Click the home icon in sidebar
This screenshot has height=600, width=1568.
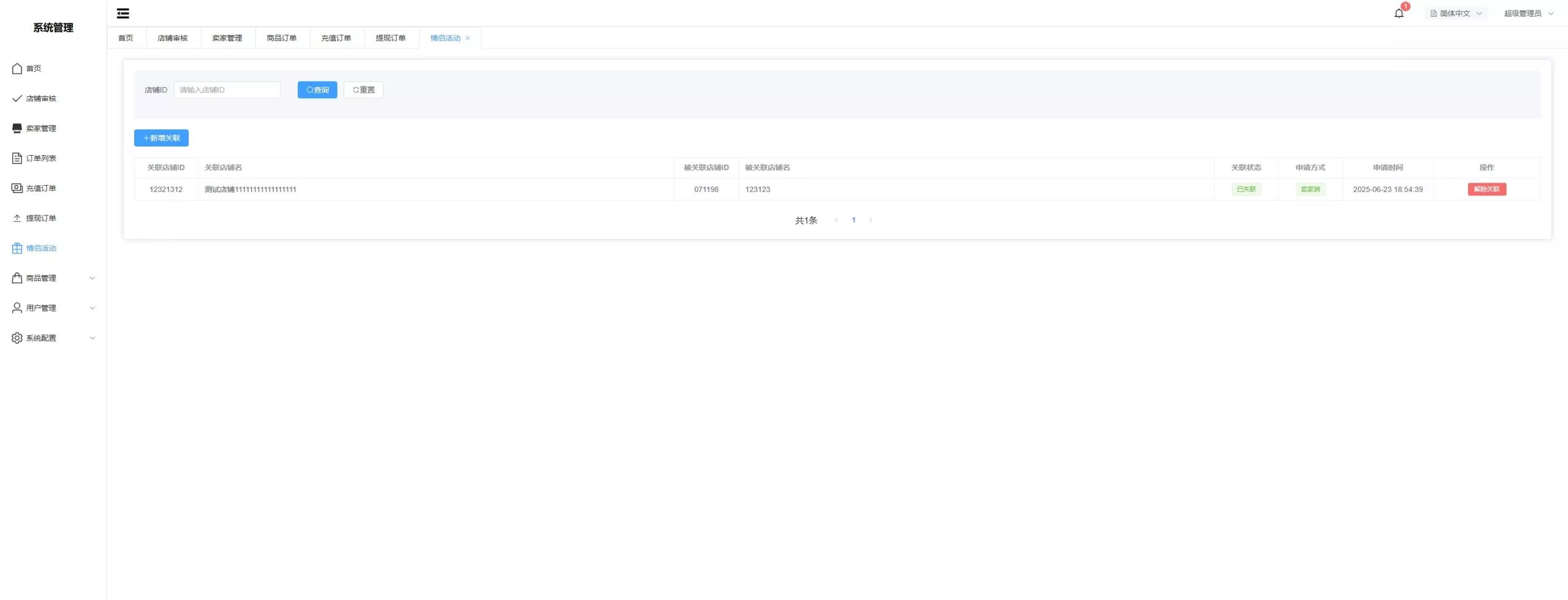point(17,69)
